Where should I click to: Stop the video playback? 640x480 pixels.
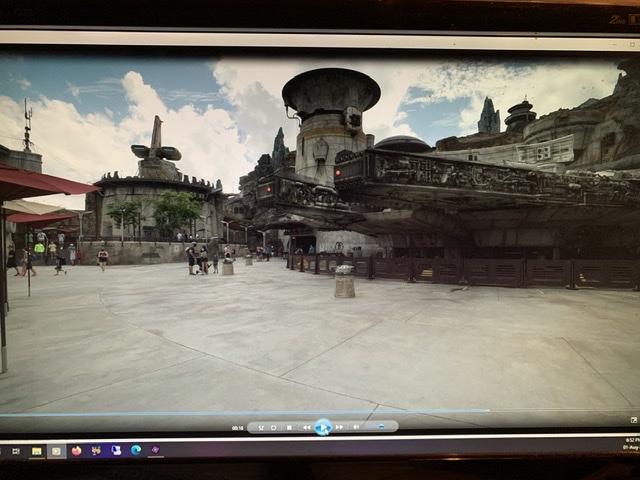(290, 427)
